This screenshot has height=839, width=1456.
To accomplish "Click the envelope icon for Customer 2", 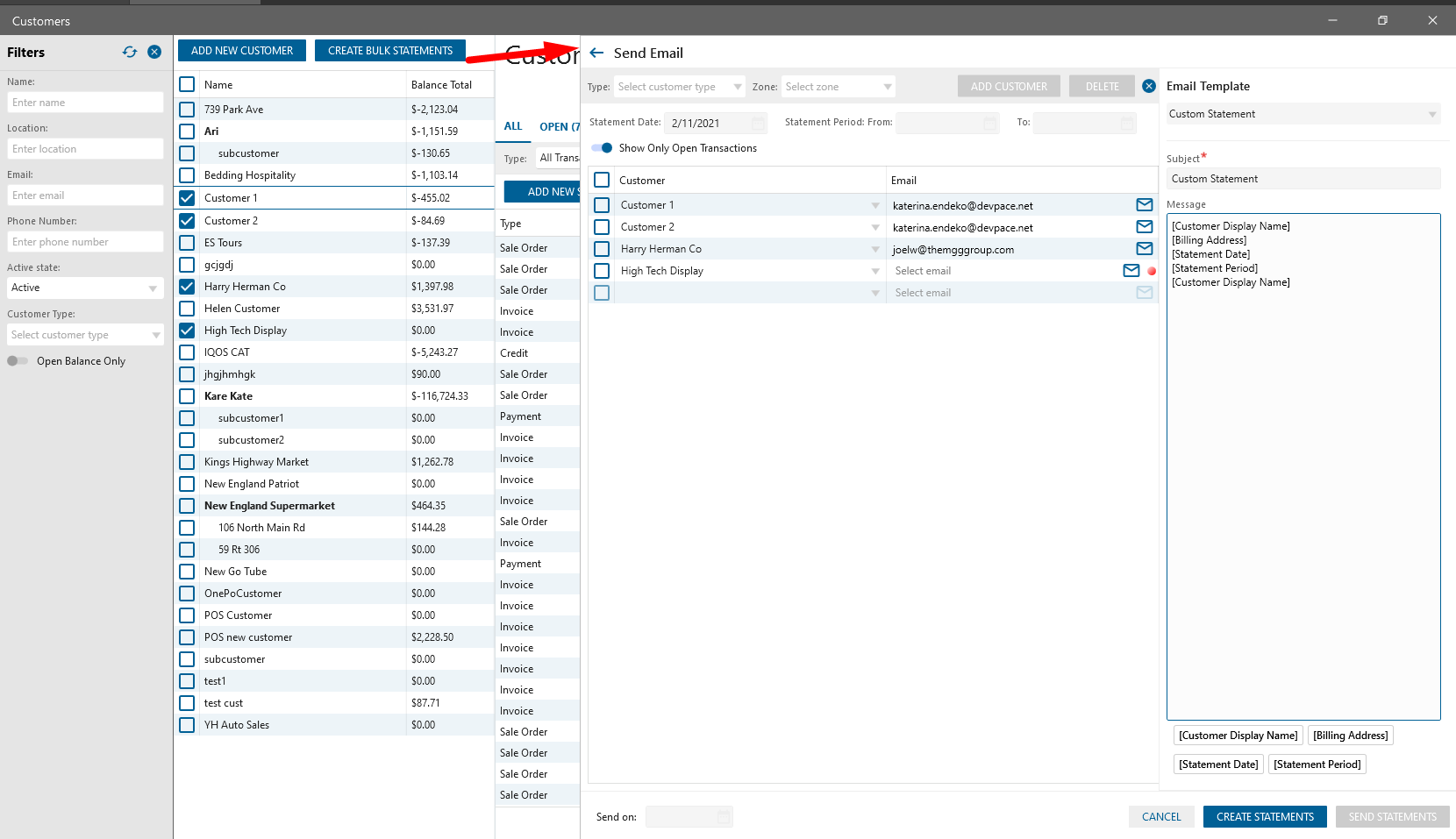I will [x=1145, y=227].
